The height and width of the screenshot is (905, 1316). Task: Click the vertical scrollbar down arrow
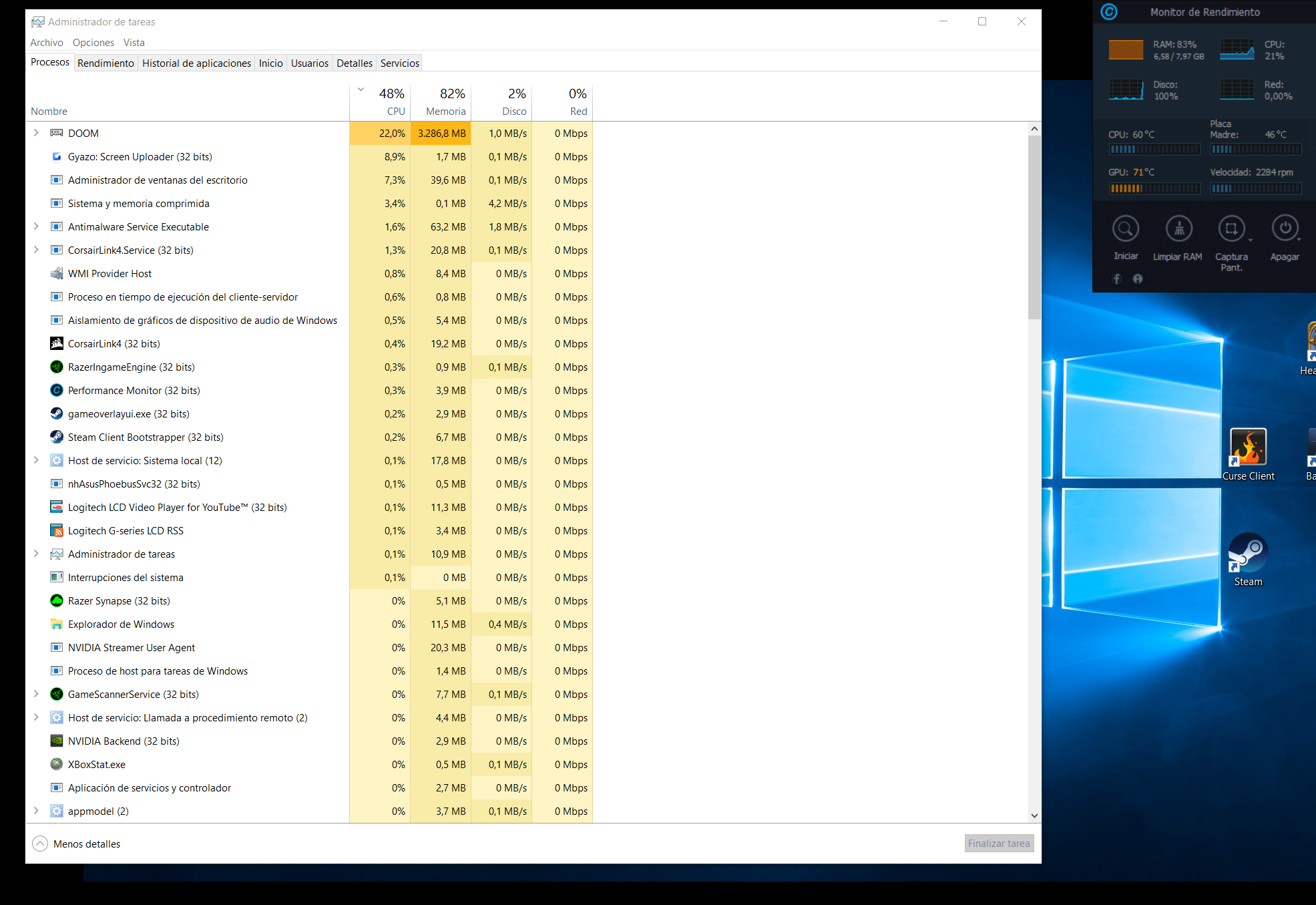pyautogui.click(x=1034, y=816)
